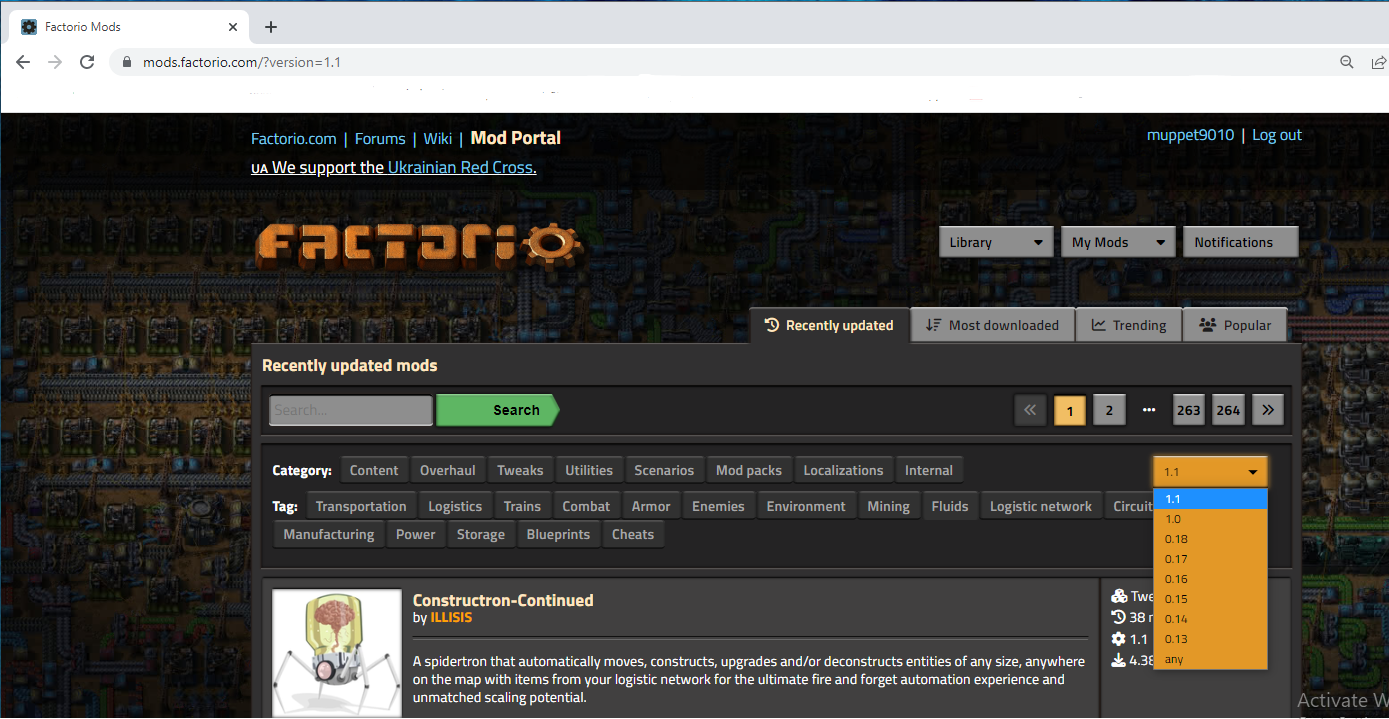Screen dimensions: 1389x719
Task: Open Constructron-Continued mod title link
Action: (x=503, y=600)
